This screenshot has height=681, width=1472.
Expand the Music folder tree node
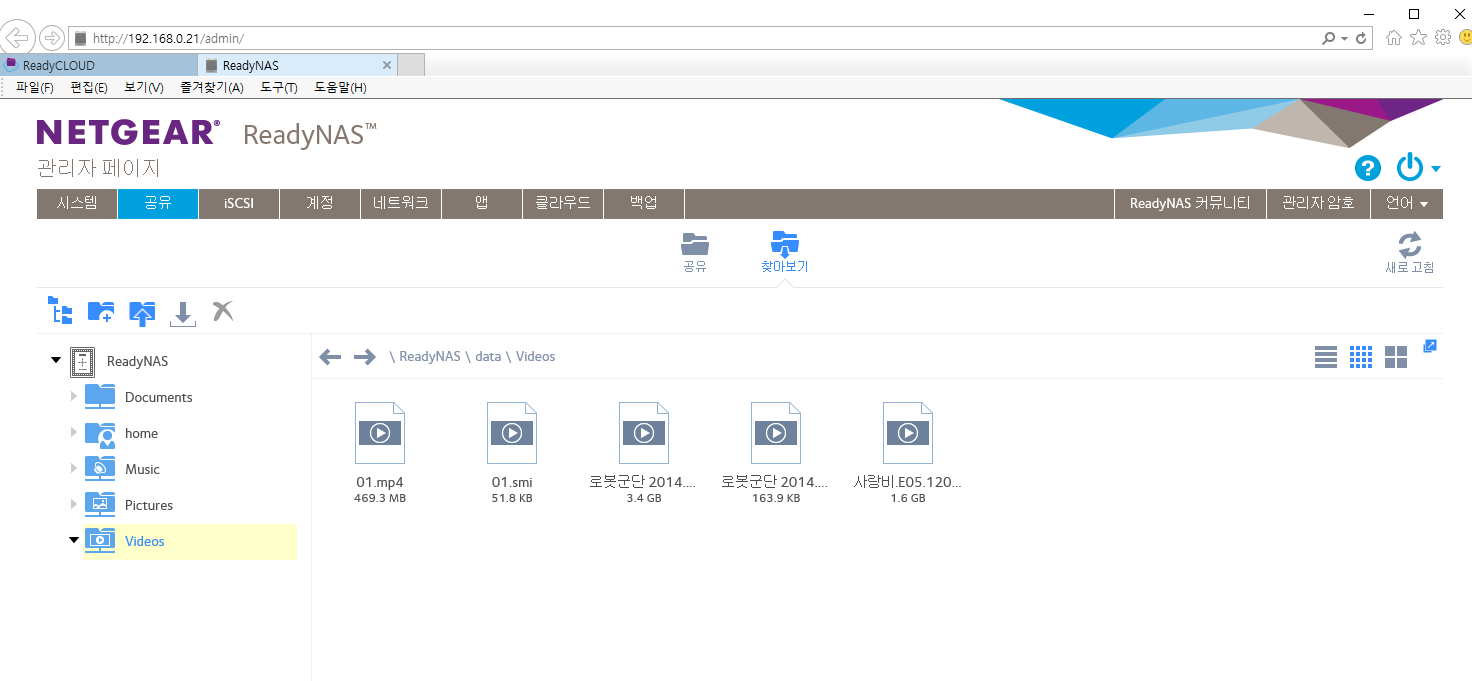click(74, 469)
